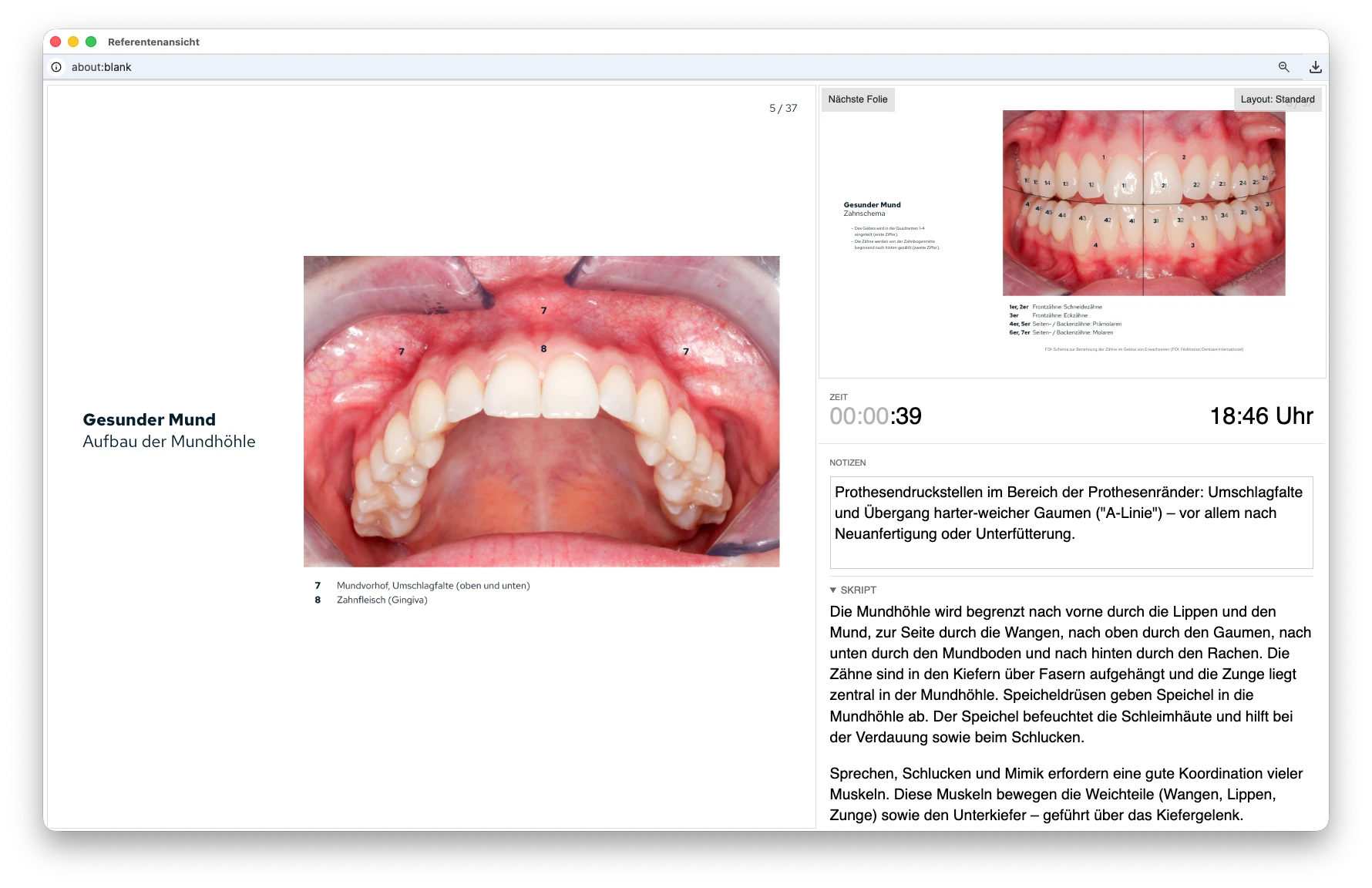Click the zoom magnifier icon in address bar

point(1283,67)
